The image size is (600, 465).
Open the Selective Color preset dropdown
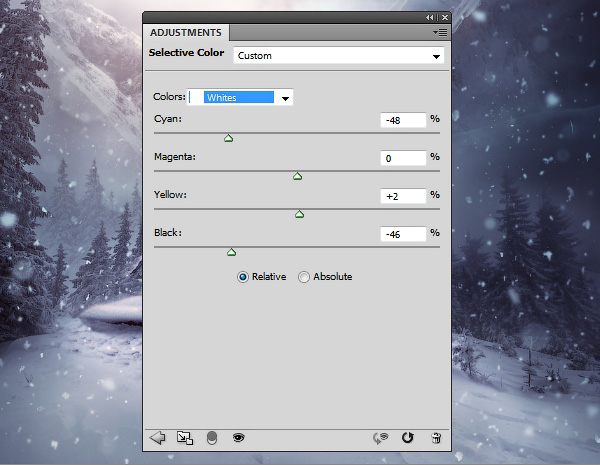[x=339, y=56]
